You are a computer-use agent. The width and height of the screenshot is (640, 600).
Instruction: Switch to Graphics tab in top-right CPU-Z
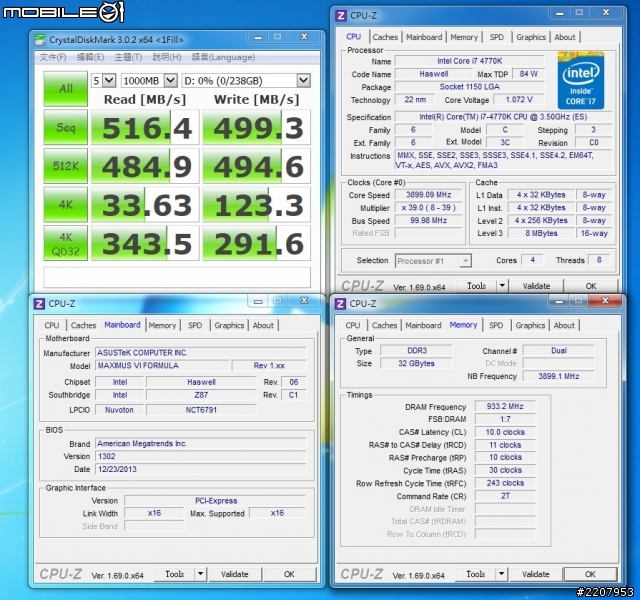point(531,37)
